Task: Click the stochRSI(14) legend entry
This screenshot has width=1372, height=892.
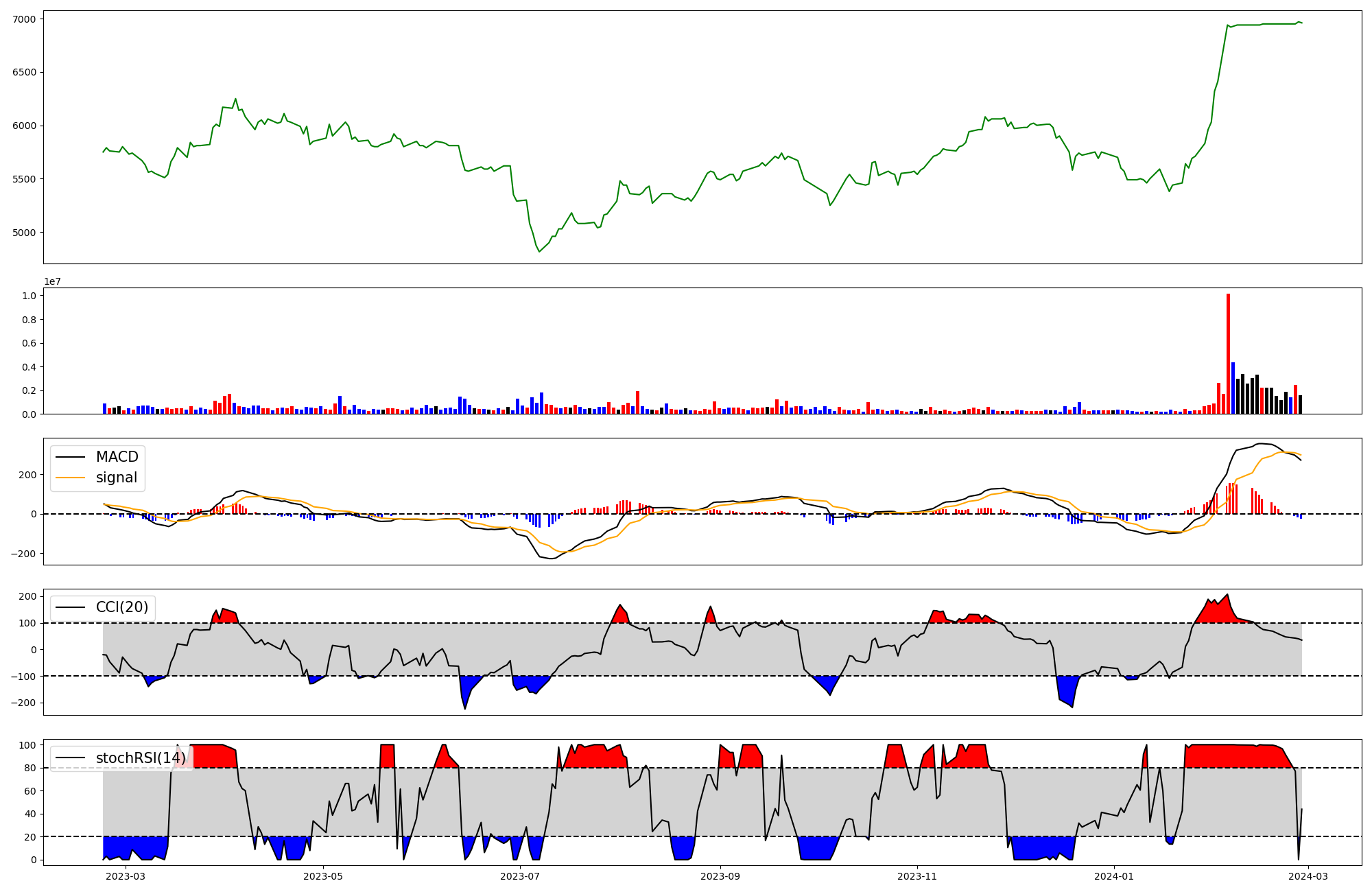Action: coord(140,758)
